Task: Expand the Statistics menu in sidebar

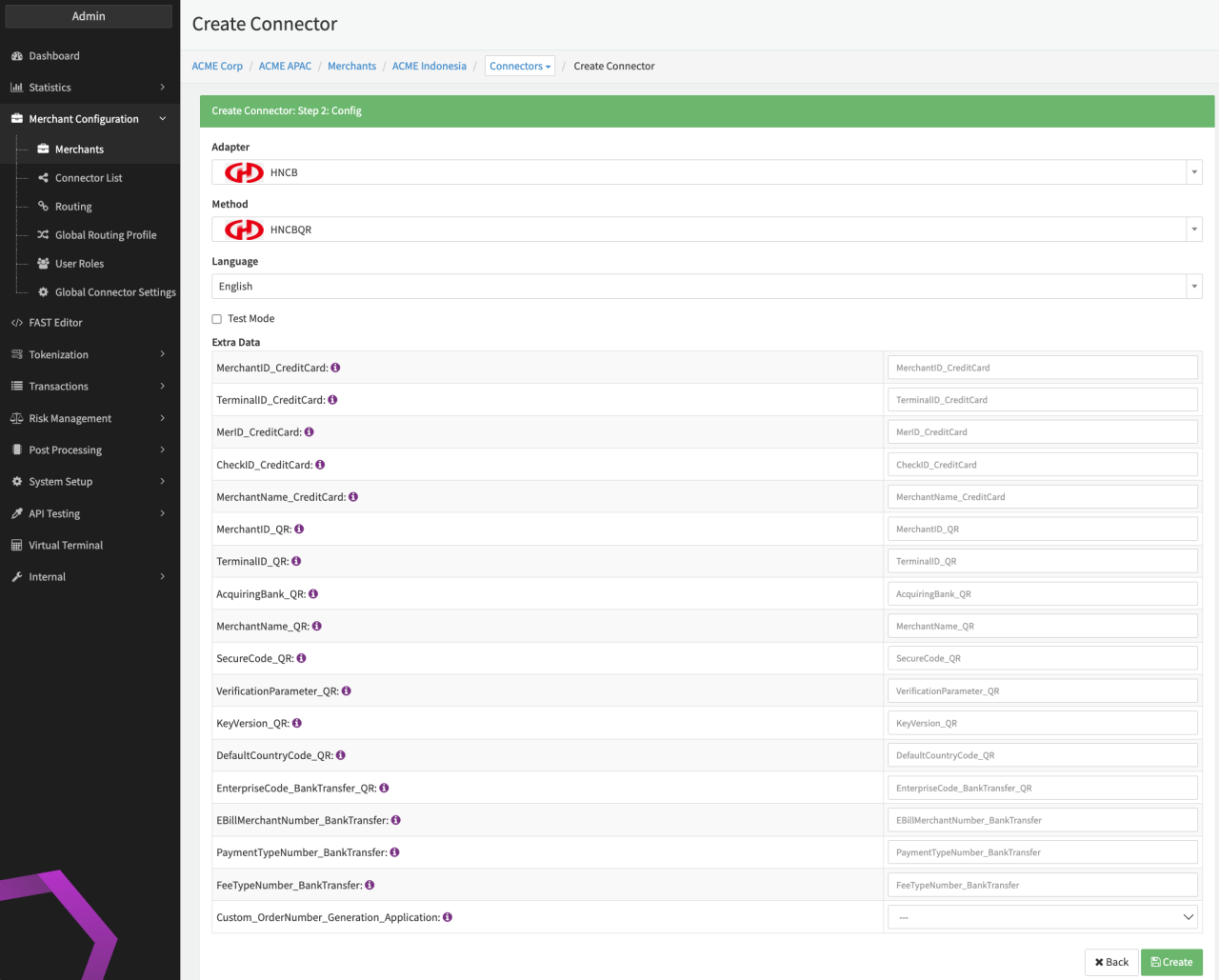Action: 90,88
